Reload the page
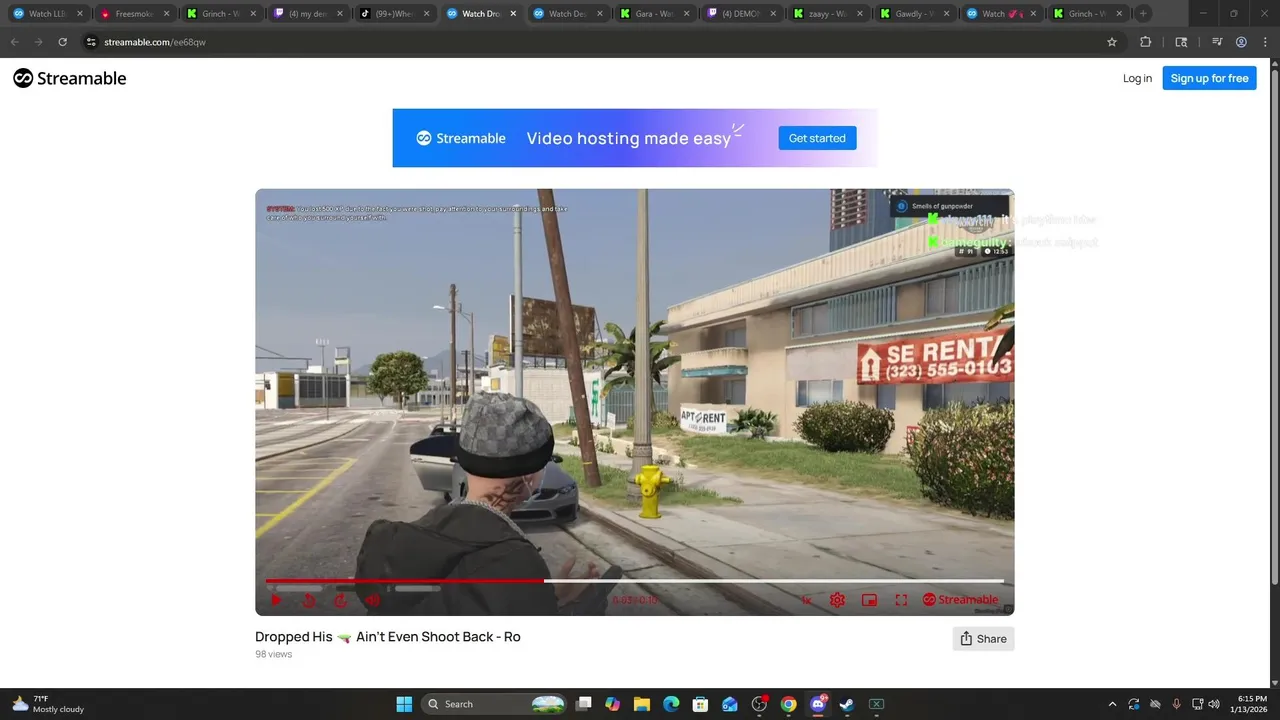Image resolution: width=1280 pixels, height=720 pixels. 62,42
